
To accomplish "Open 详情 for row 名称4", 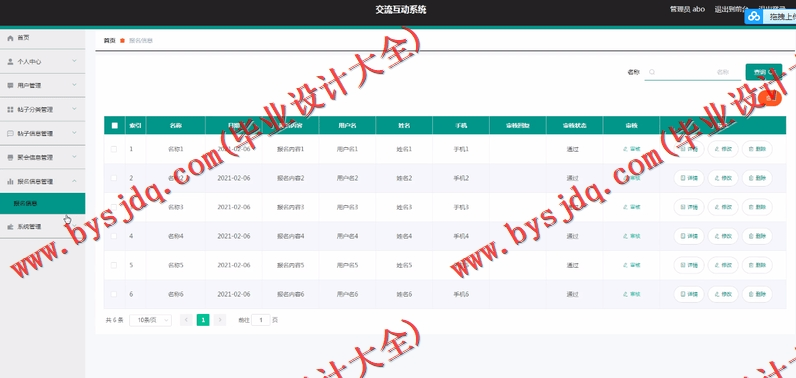I will (689, 236).
